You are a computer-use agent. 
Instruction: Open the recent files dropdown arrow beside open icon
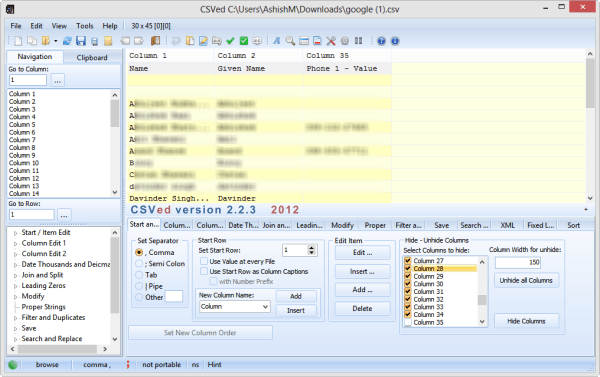pos(55,41)
